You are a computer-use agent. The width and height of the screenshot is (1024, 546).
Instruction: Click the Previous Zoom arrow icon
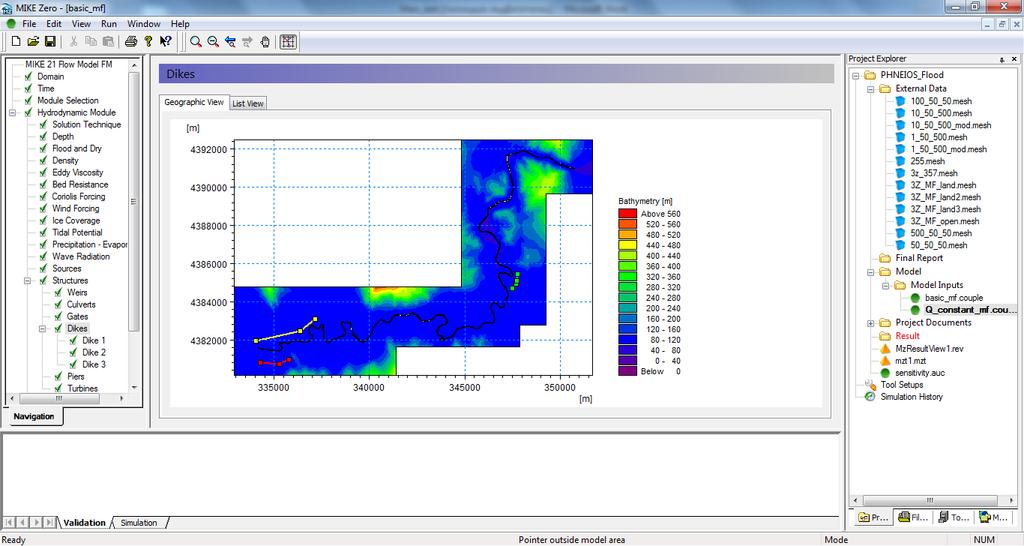coord(230,41)
